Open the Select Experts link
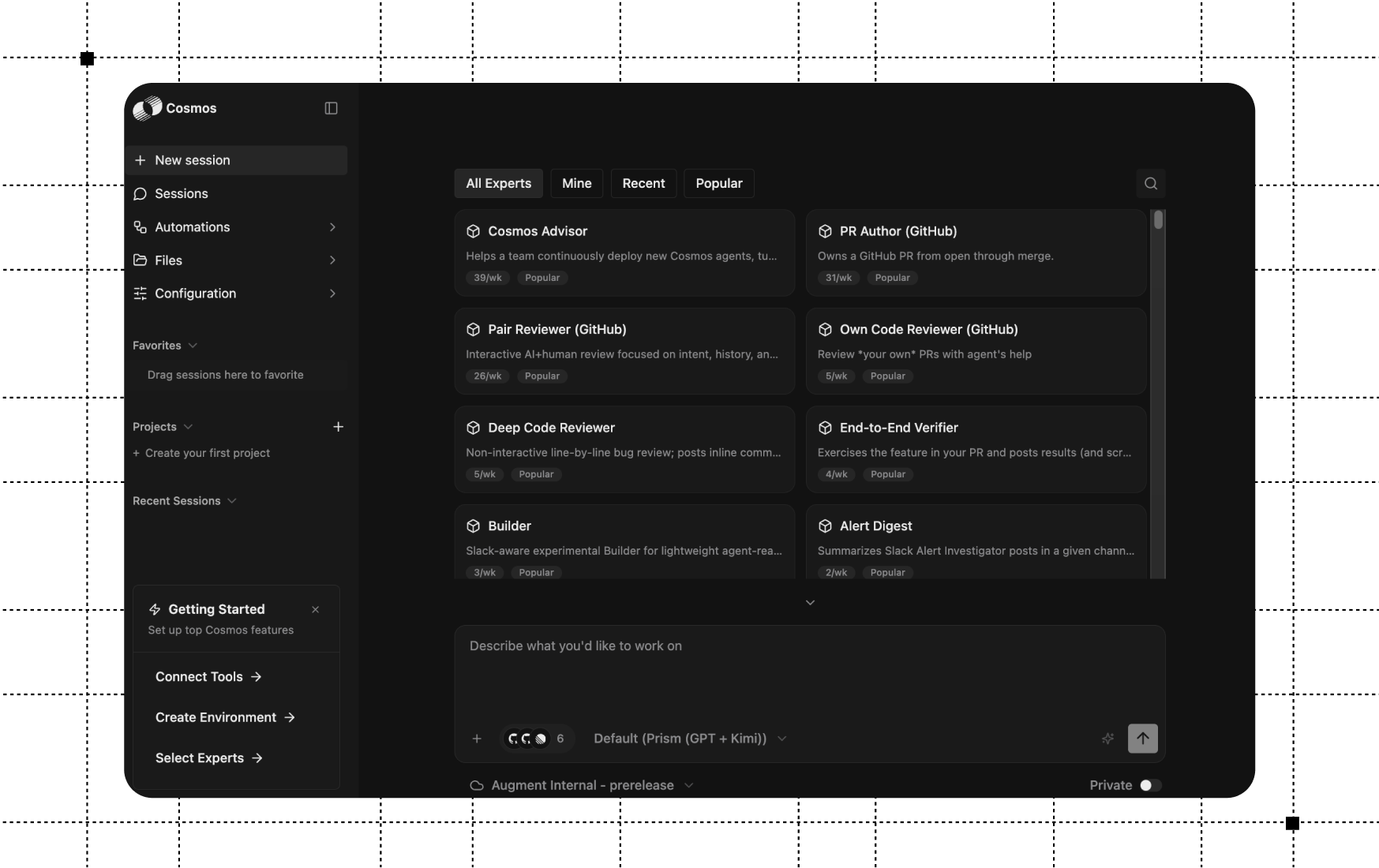This screenshot has height=868, width=1379. coord(209,758)
